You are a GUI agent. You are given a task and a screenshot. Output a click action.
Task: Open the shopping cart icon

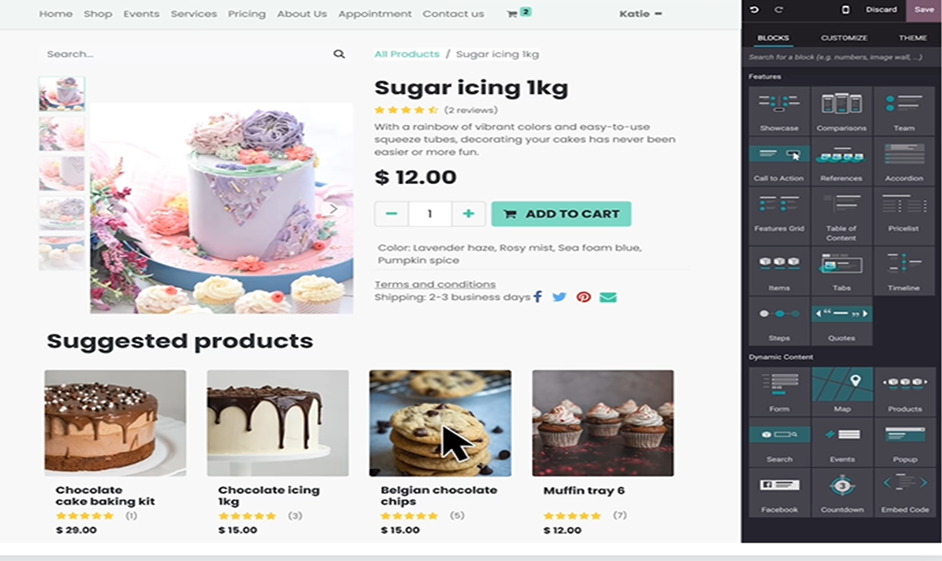[x=512, y=14]
